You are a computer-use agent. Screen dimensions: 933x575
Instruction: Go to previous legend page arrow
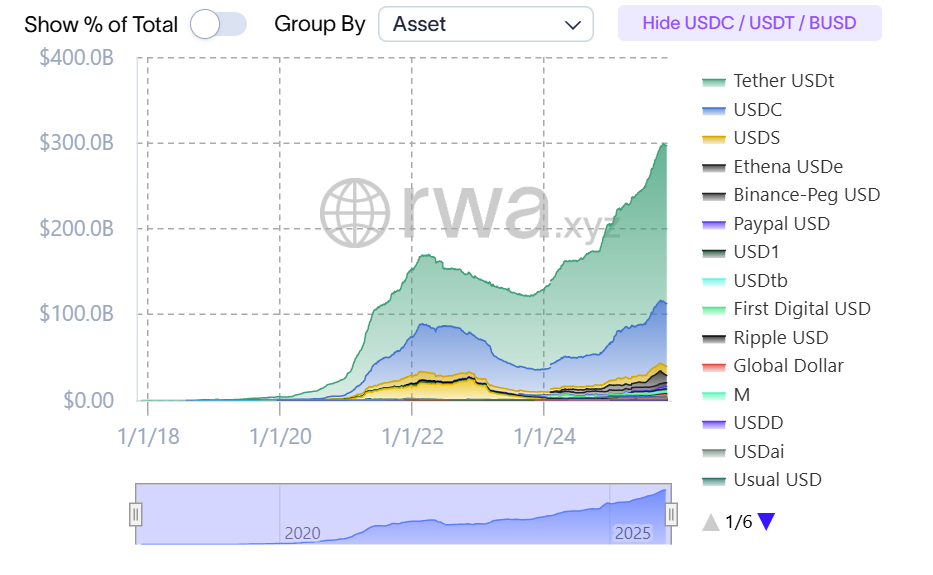pos(710,521)
